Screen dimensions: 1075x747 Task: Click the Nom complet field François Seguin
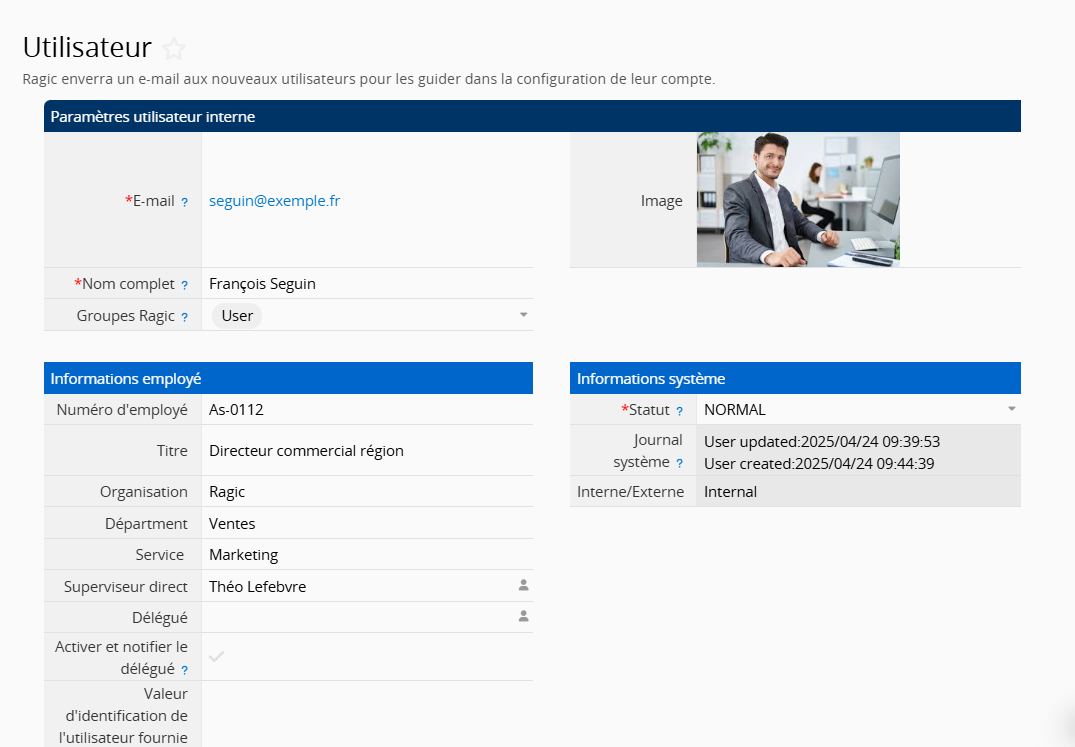pos(262,283)
